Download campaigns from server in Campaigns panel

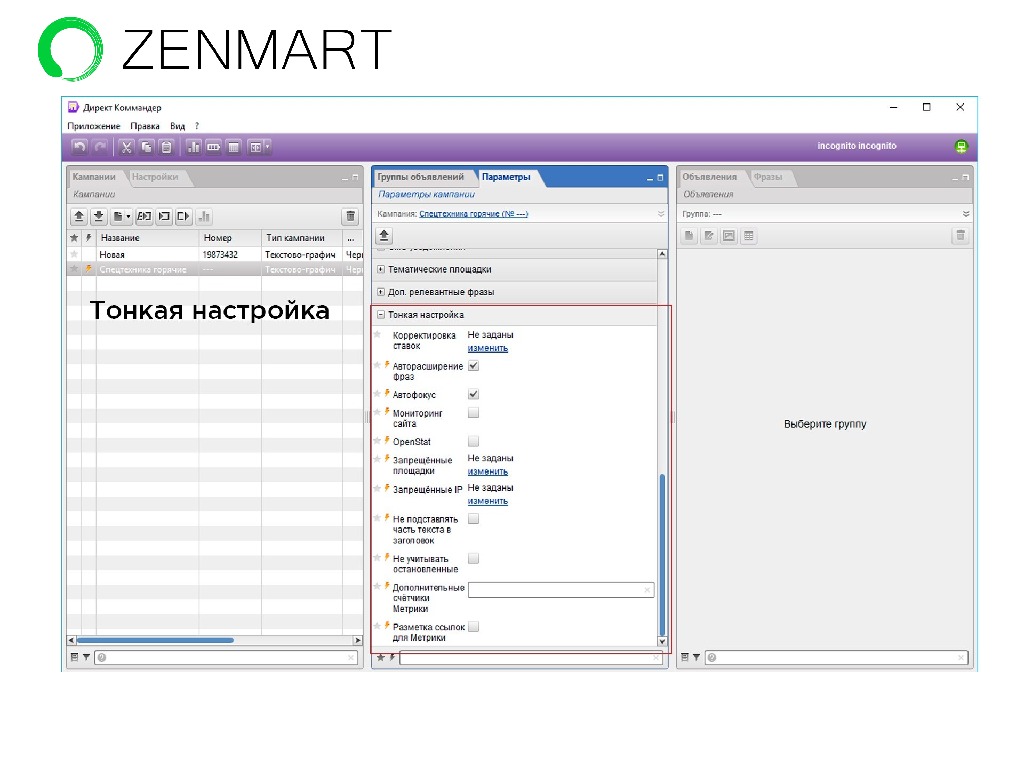tap(99, 216)
